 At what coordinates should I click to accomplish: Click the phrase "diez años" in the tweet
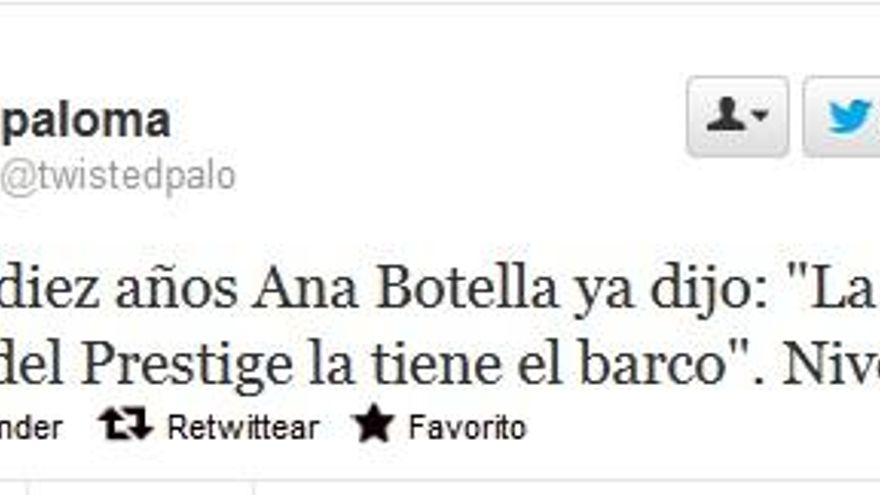click(118, 290)
